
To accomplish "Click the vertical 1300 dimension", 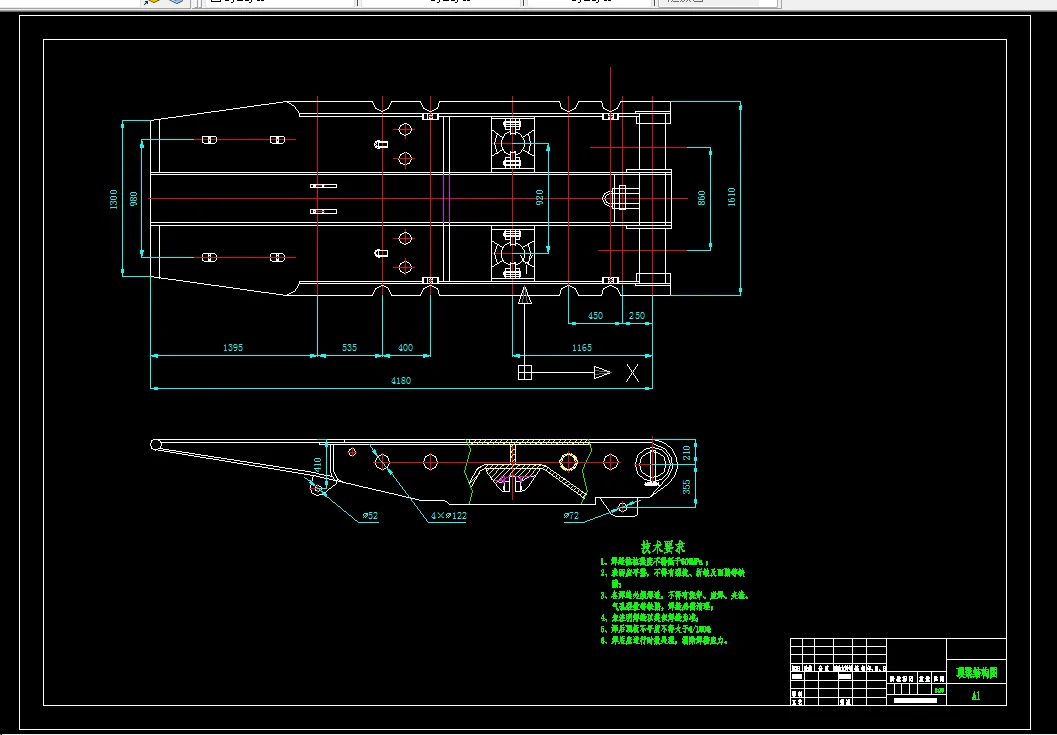I will tap(113, 199).
